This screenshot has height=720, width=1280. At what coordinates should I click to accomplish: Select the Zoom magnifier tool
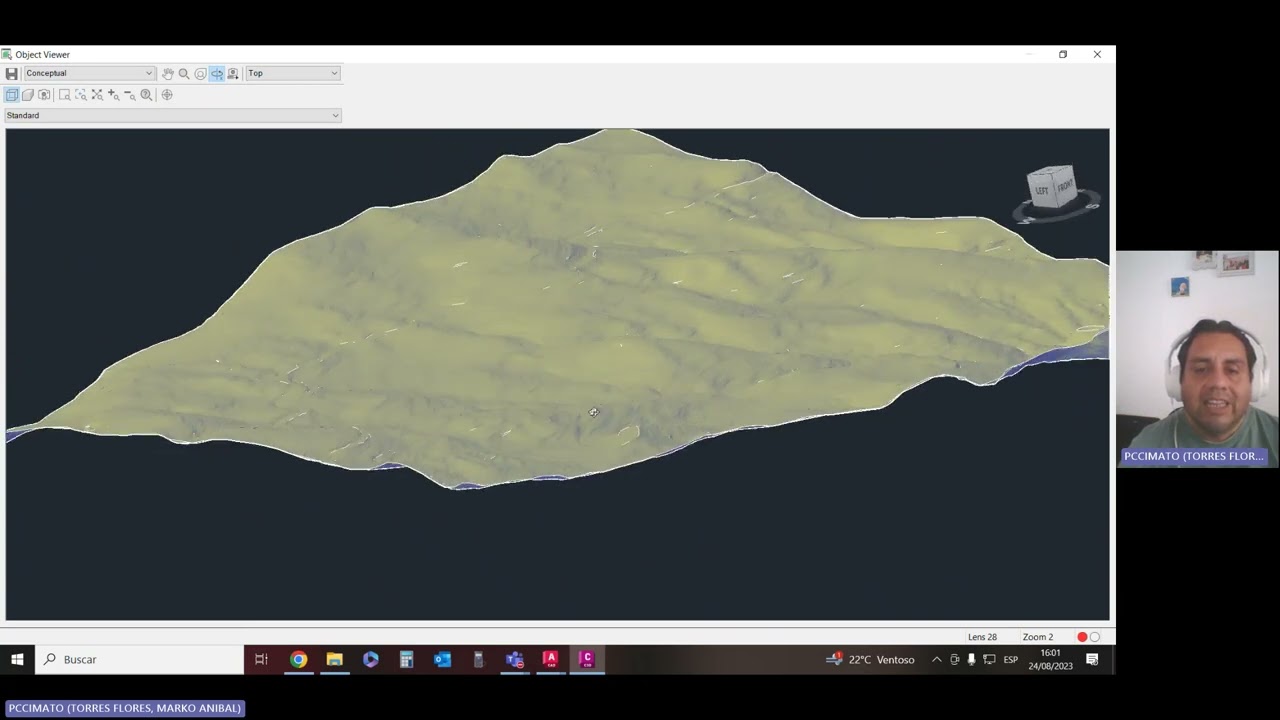[x=184, y=73]
